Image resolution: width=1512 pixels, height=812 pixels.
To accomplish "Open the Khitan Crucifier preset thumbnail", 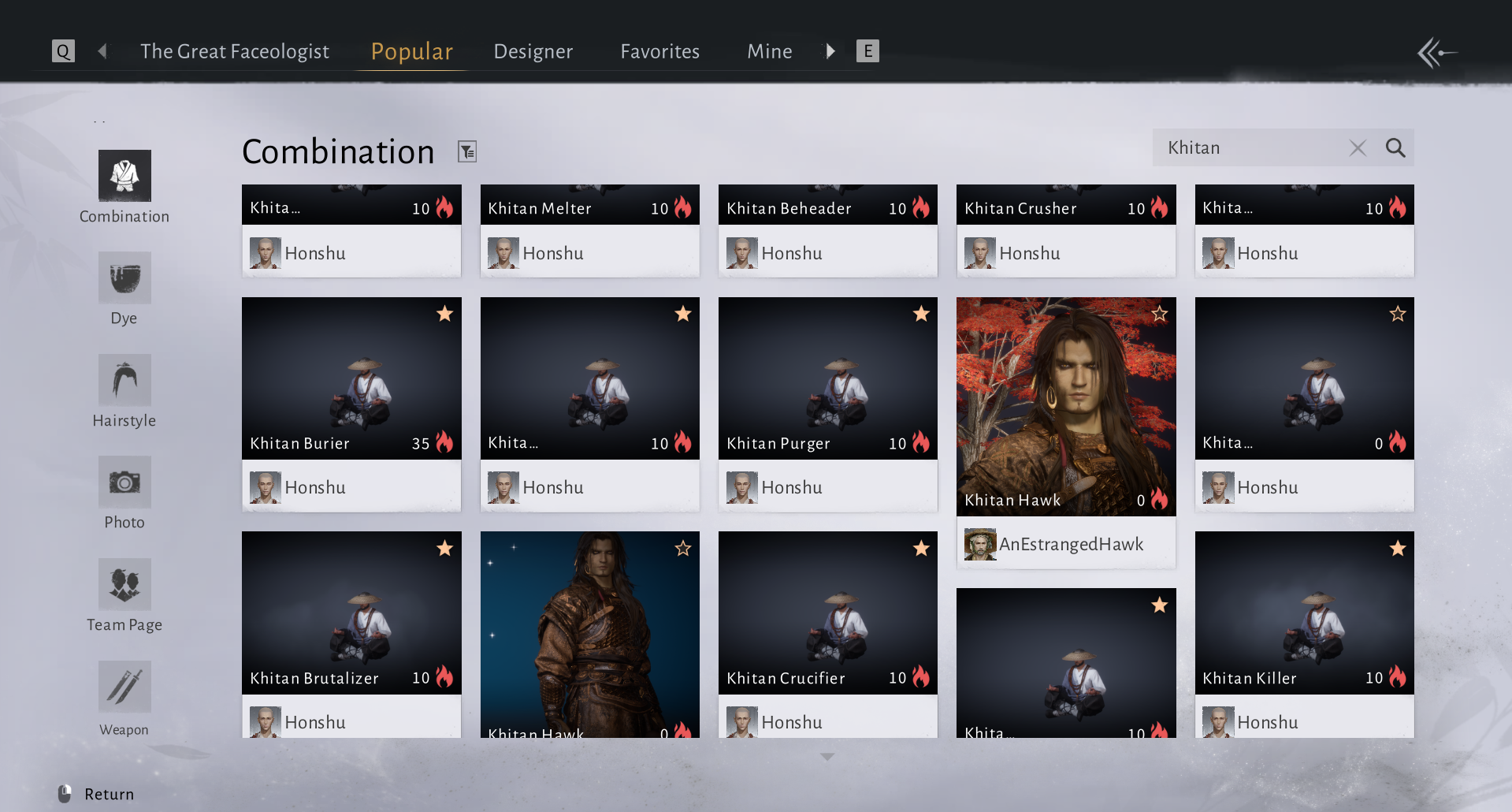I will click(828, 613).
